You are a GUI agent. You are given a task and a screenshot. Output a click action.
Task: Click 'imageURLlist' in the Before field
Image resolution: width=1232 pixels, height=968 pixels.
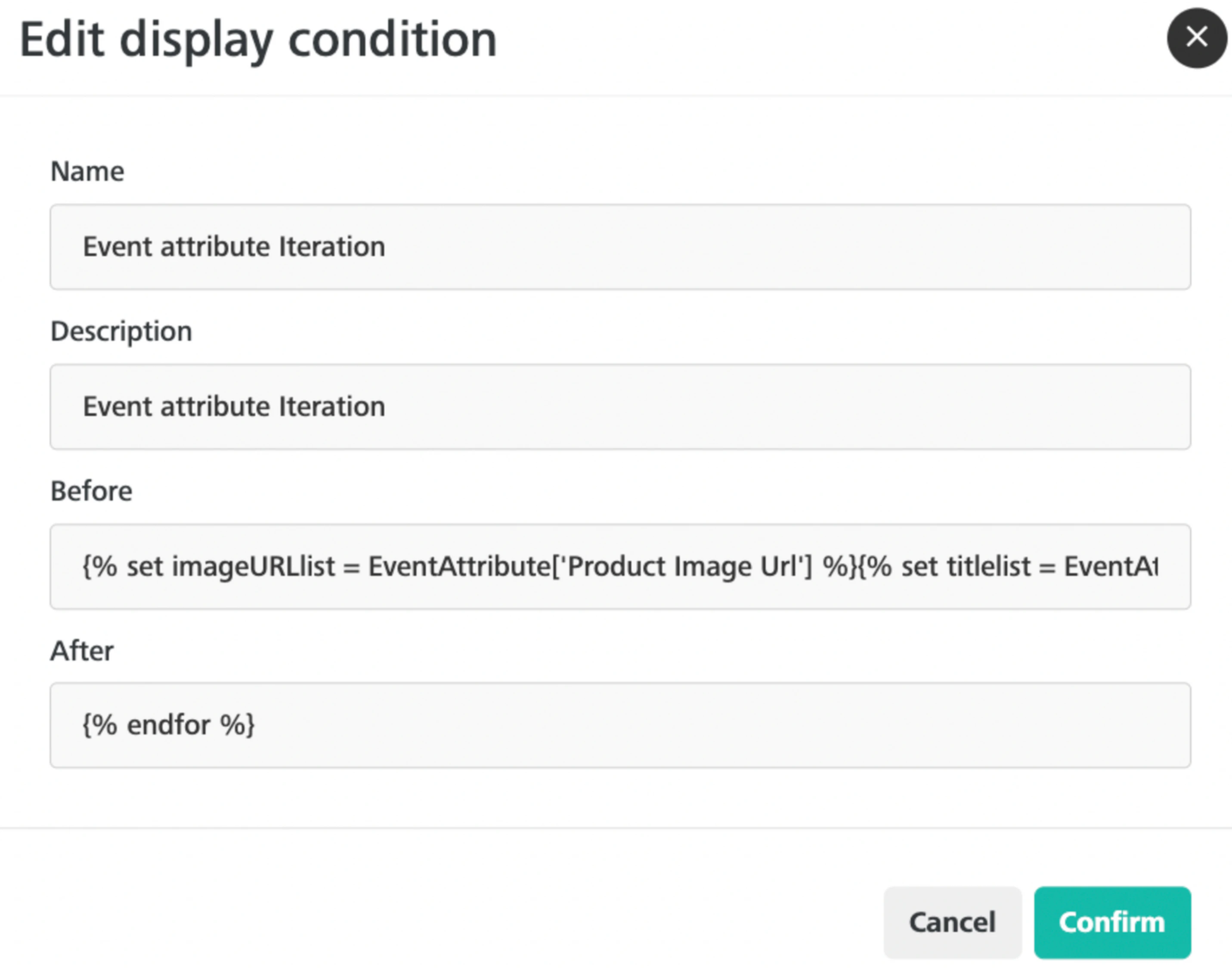[x=253, y=567]
